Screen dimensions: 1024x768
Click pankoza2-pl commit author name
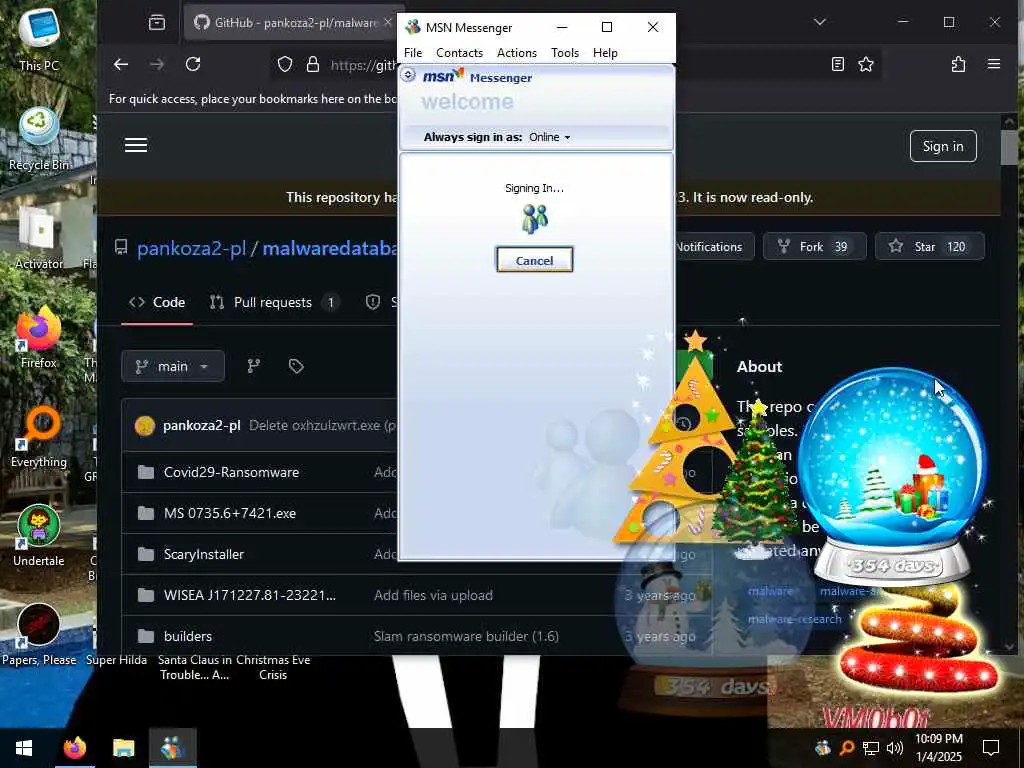tap(201, 425)
